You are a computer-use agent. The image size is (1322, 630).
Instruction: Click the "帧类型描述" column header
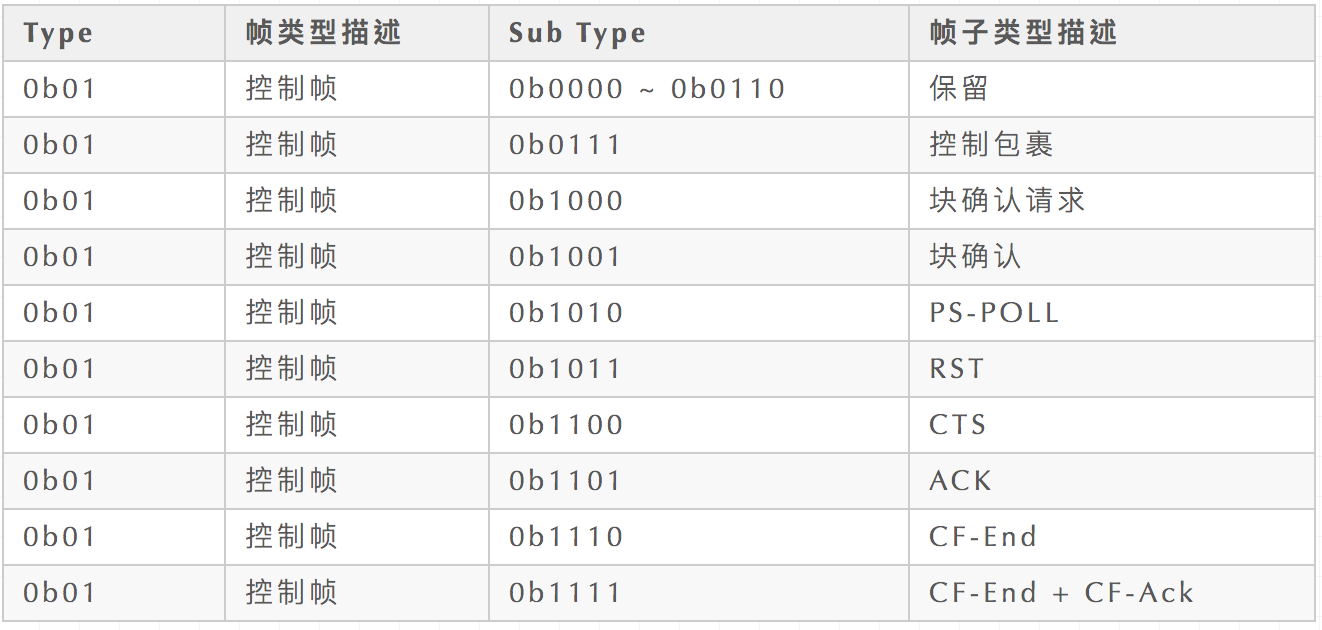tap(323, 33)
